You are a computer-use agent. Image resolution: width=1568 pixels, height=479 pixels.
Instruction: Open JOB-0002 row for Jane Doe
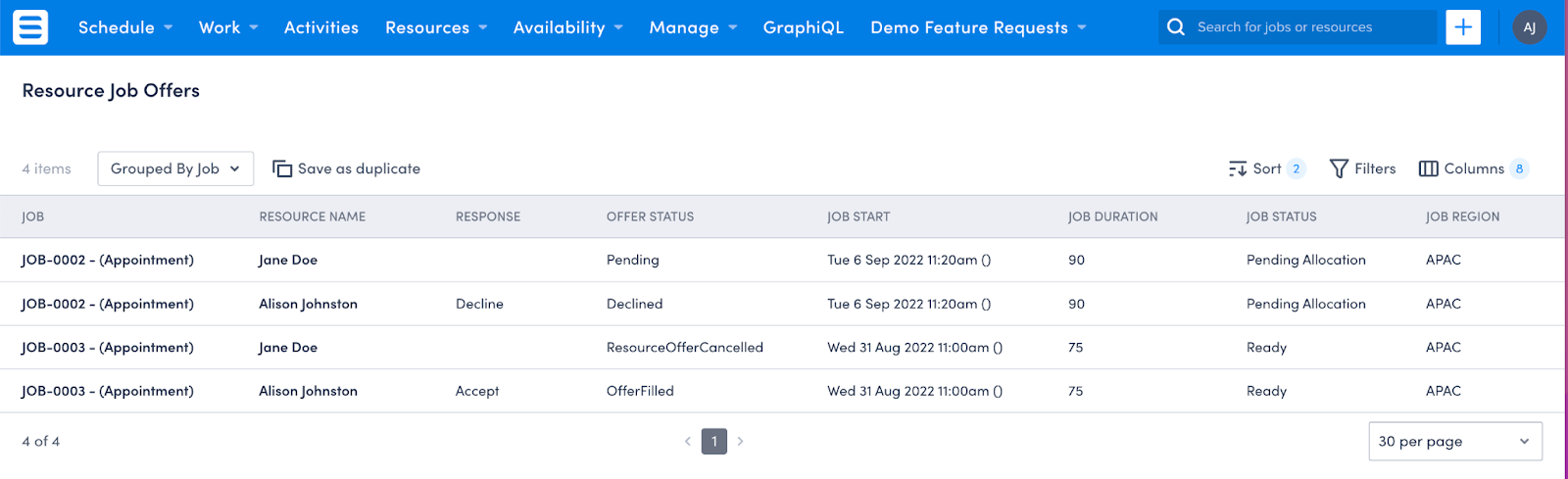[782, 260]
